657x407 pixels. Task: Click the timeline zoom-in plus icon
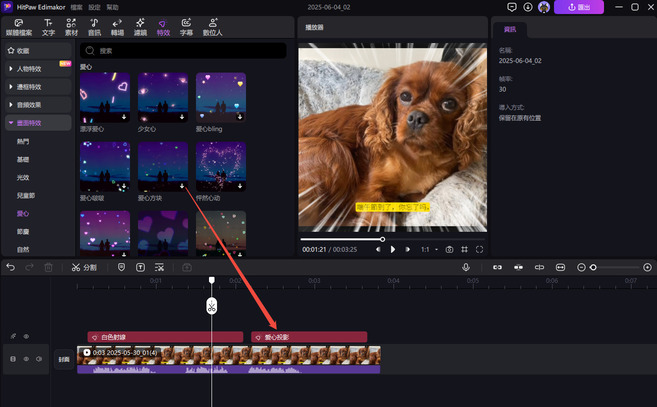[x=647, y=267]
